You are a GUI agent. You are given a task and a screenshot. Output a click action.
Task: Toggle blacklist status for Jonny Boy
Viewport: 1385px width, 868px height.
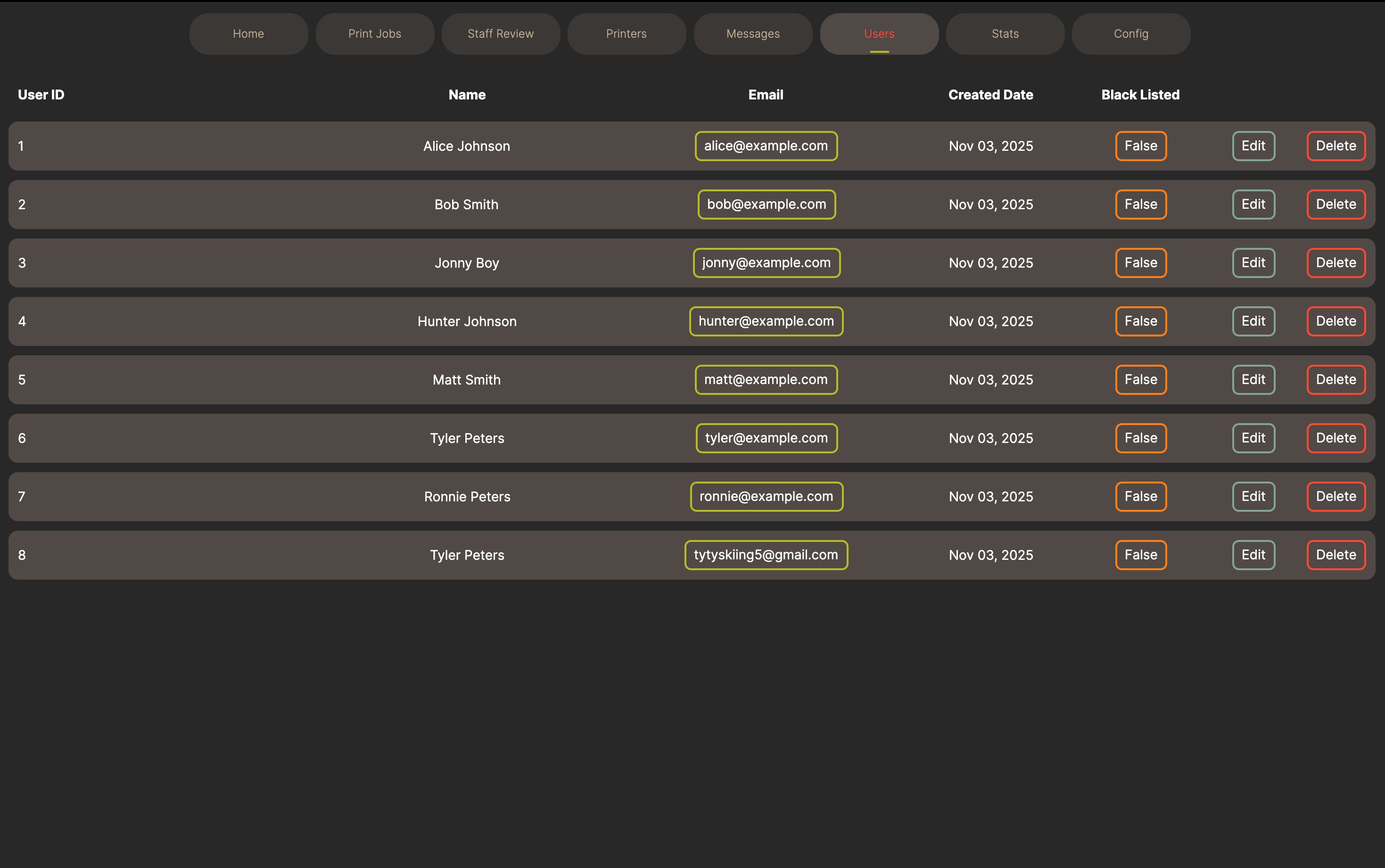point(1140,262)
